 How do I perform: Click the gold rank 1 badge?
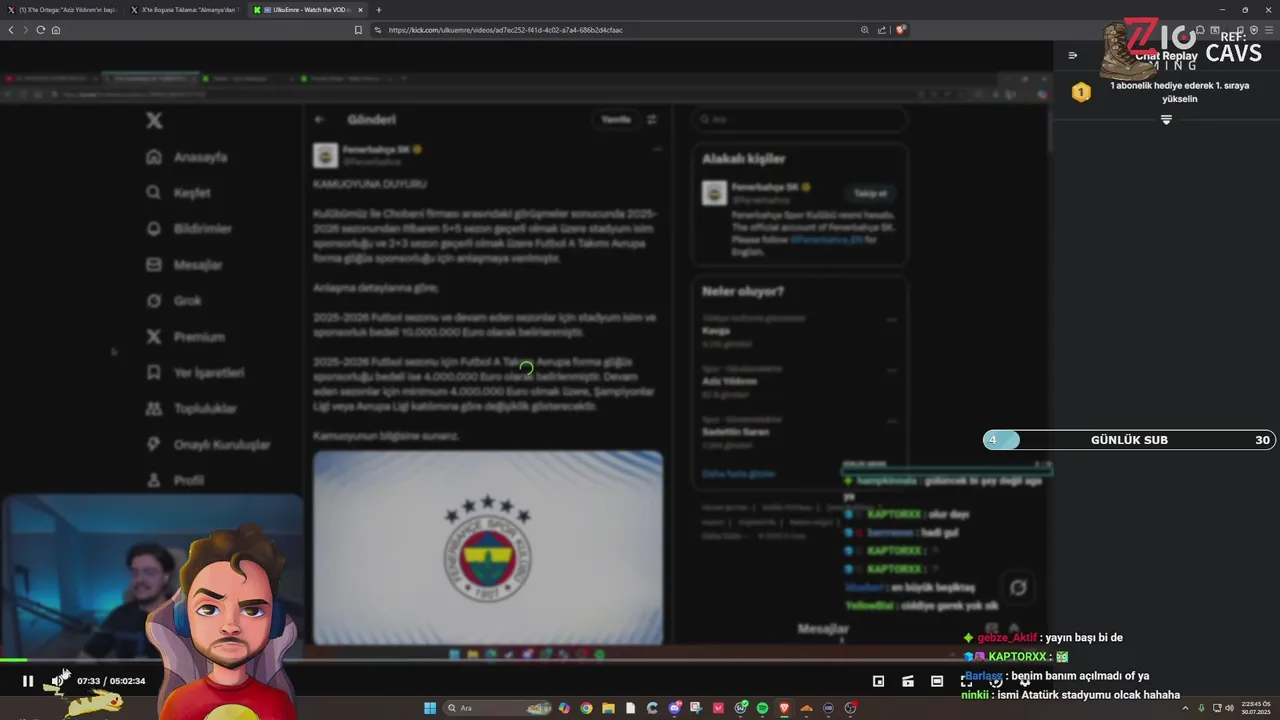(x=1081, y=92)
